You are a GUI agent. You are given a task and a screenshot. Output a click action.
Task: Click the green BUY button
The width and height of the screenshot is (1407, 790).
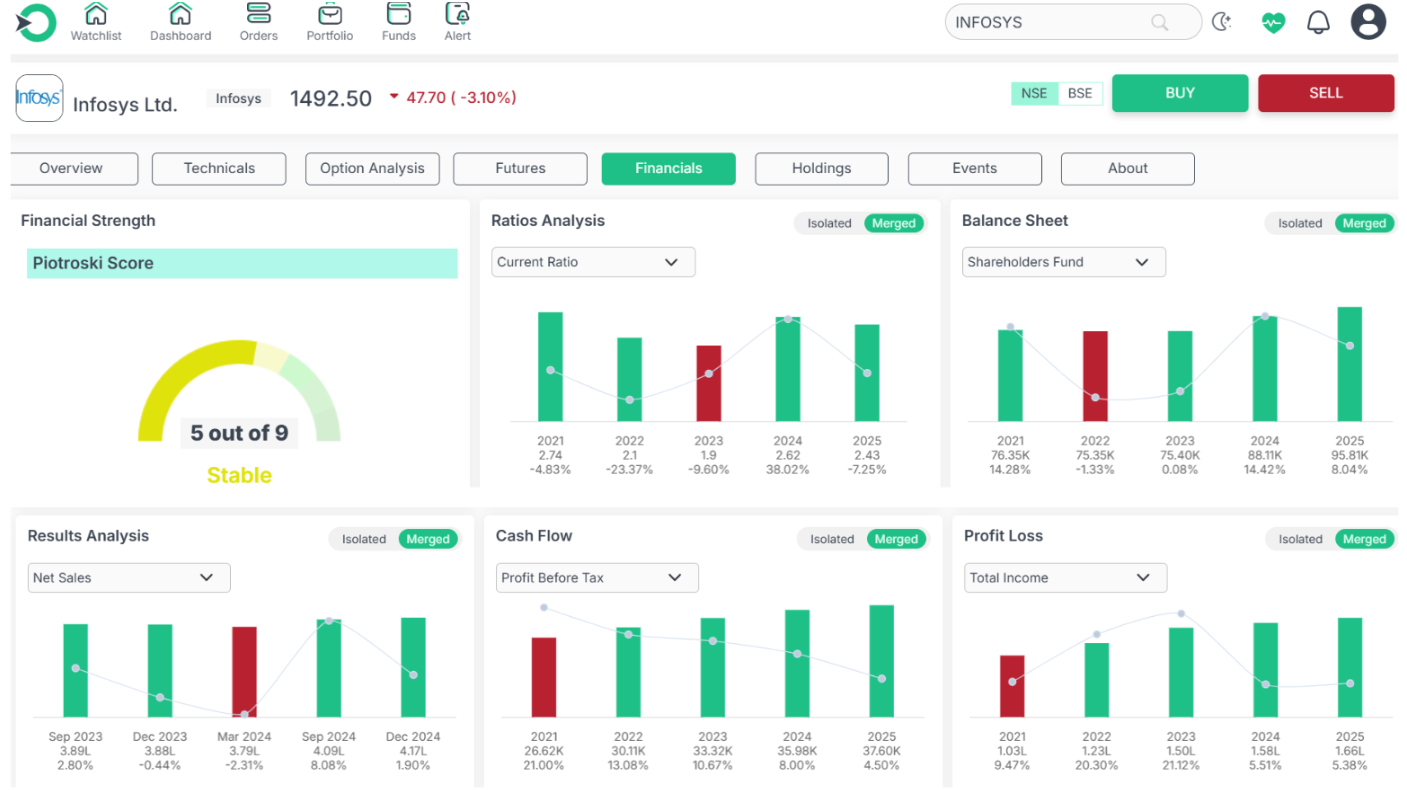pyautogui.click(x=1180, y=93)
